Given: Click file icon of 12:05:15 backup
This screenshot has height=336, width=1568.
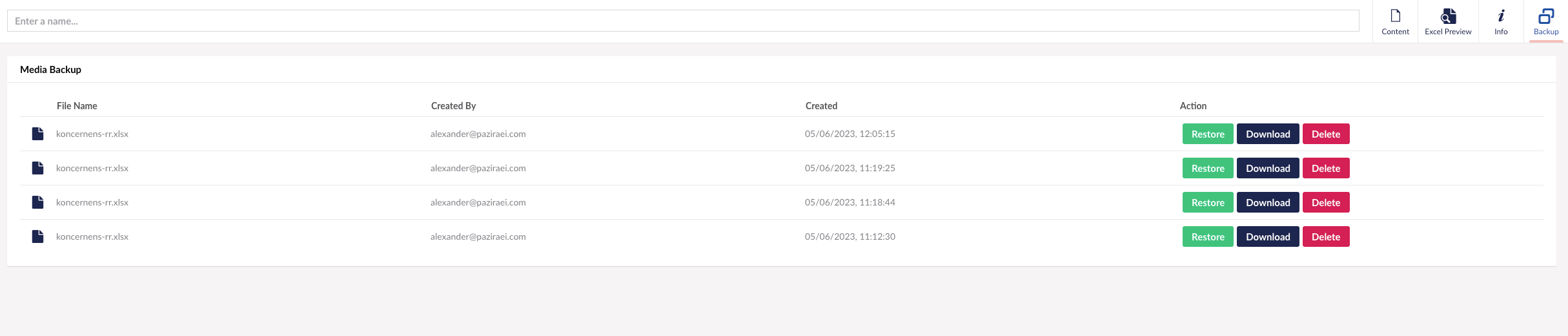Looking at the screenshot, I should (38, 134).
